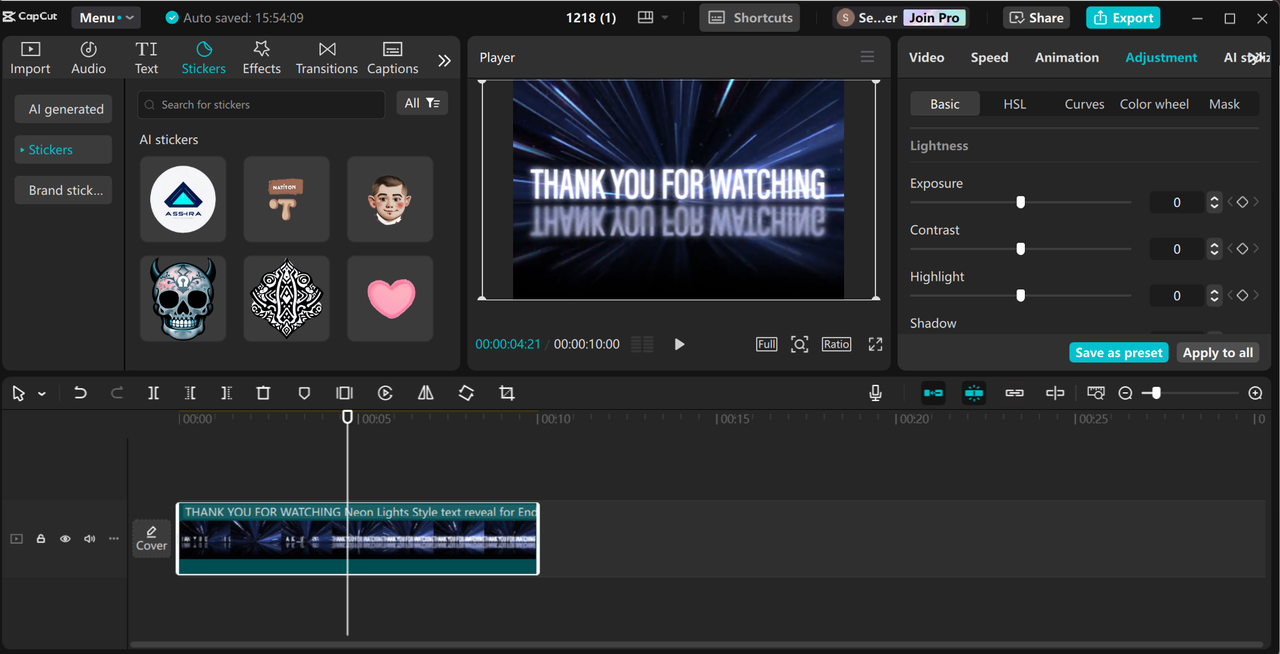This screenshot has width=1280, height=654.
Task: Open the Menu dropdown next to CapCut logo
Action: (106, 18)
